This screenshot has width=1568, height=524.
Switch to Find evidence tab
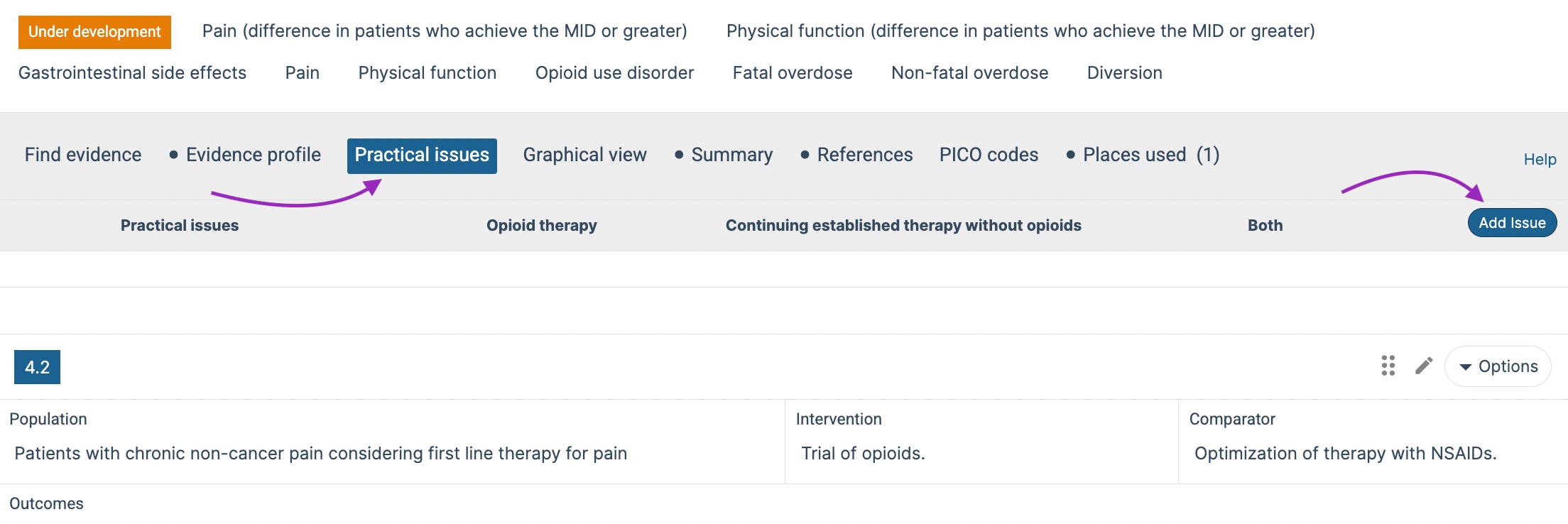[x=83, y=155]
